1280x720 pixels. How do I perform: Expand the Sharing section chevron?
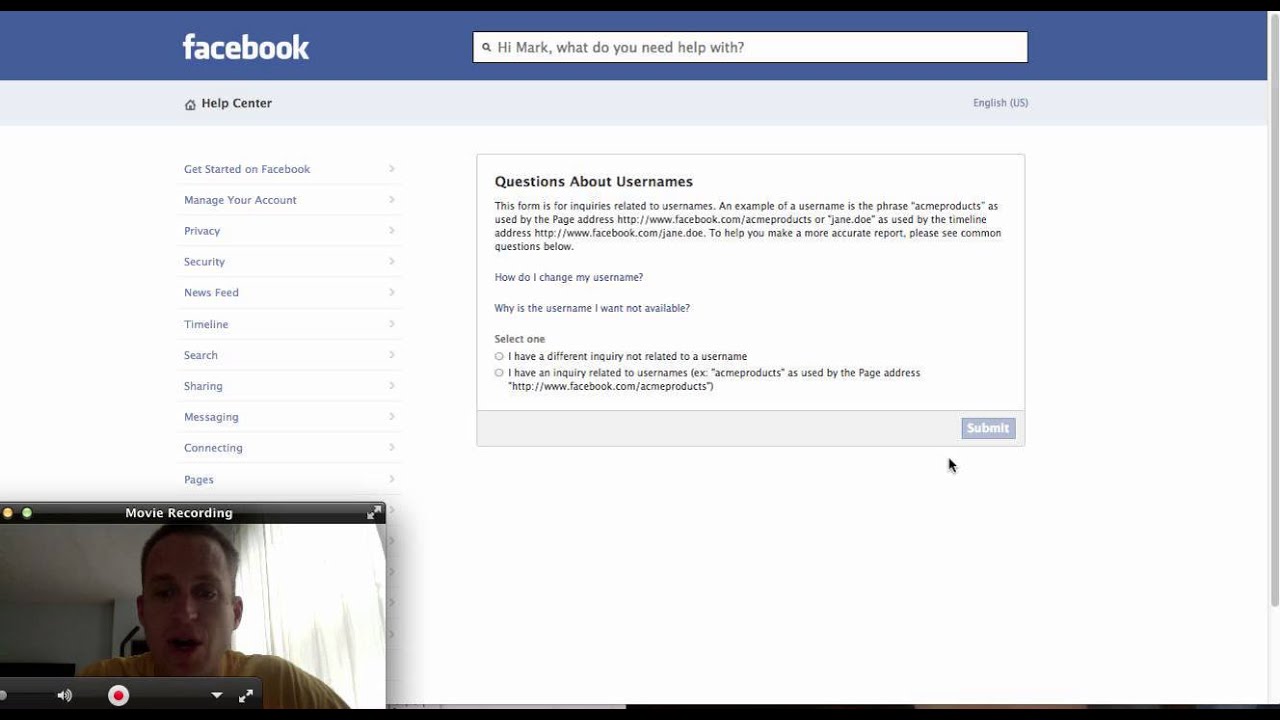(x=392, y=386)
